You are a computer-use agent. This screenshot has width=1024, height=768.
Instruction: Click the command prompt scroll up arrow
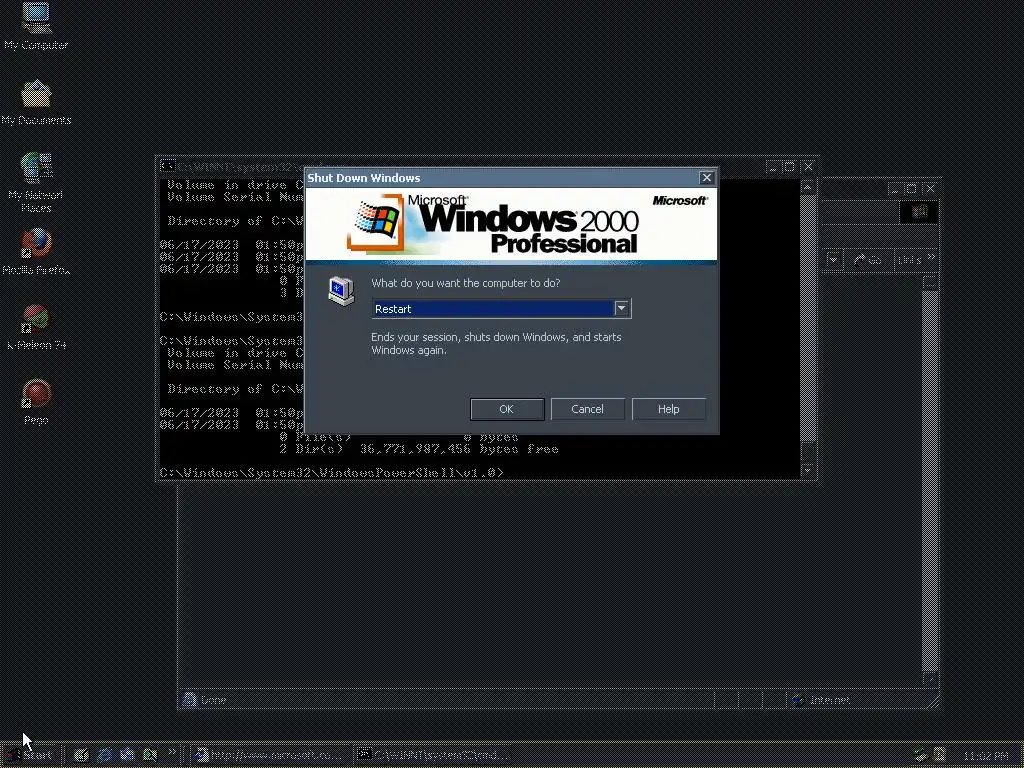pos(808,188)
